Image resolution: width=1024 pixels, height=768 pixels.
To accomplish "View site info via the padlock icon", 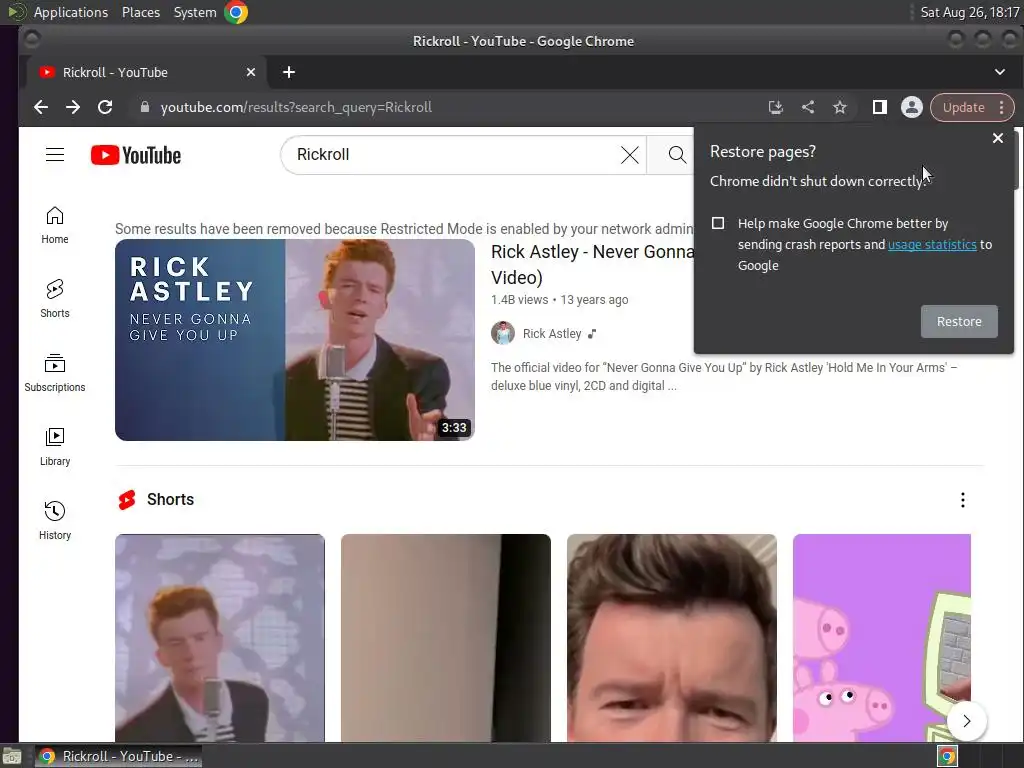I will (x=145, y=107).
